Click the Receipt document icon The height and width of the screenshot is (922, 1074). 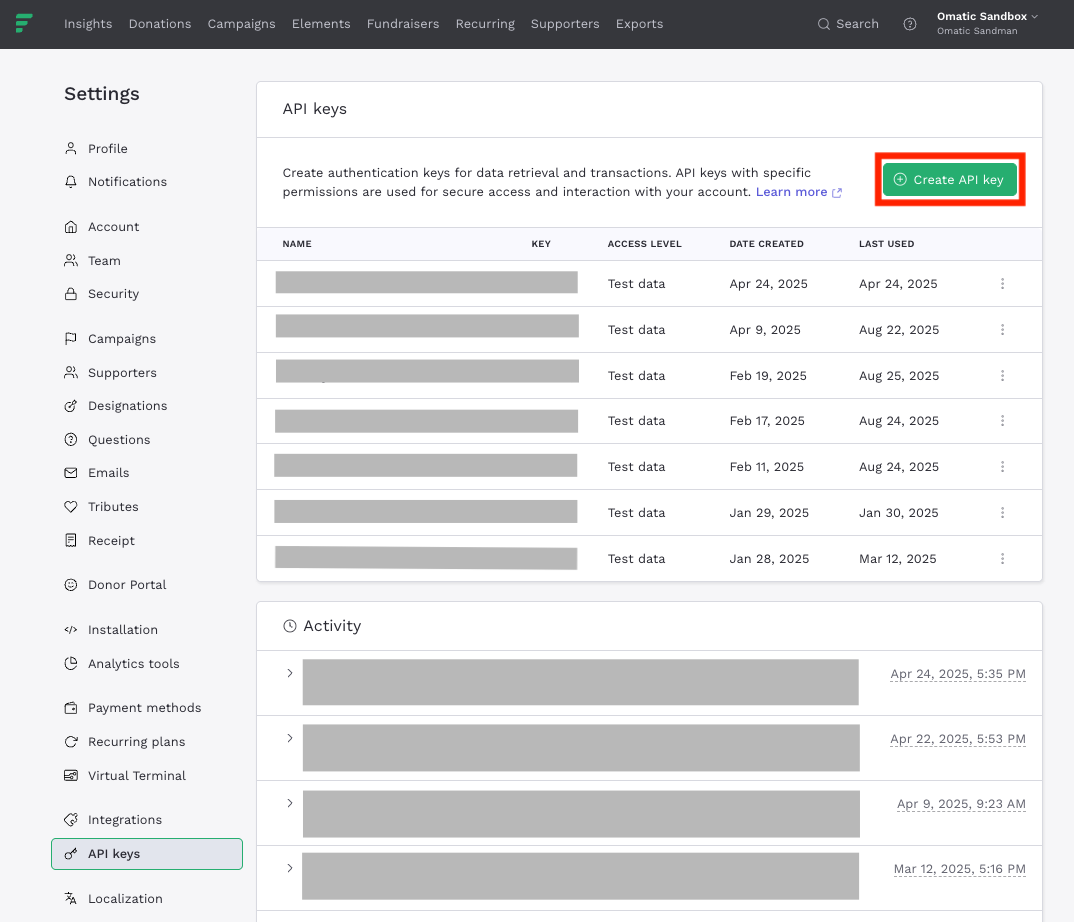[71, 540]
